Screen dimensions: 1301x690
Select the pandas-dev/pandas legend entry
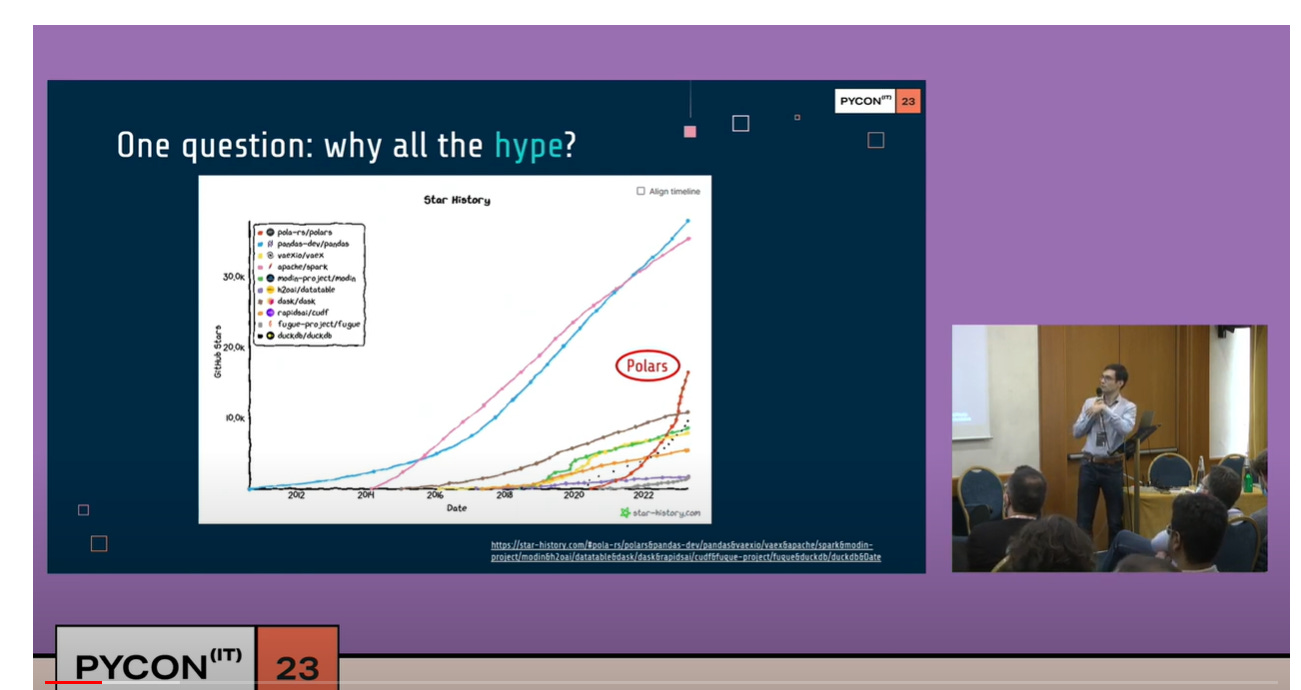[x=303, y=243]
